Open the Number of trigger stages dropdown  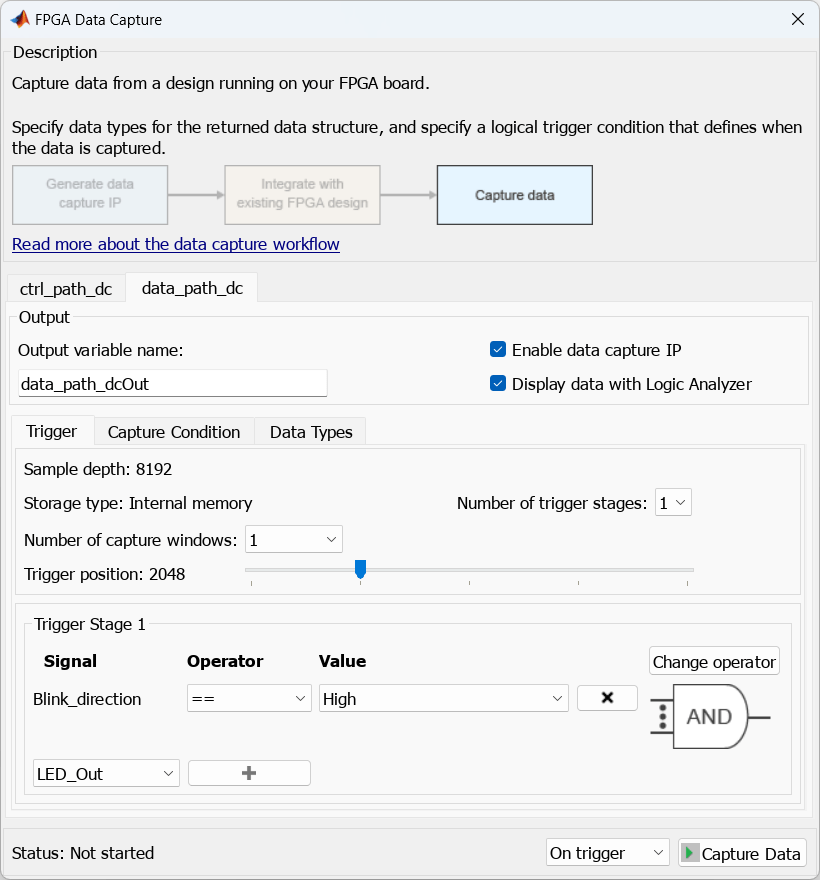pyautogui.click(x=673, y=503)
